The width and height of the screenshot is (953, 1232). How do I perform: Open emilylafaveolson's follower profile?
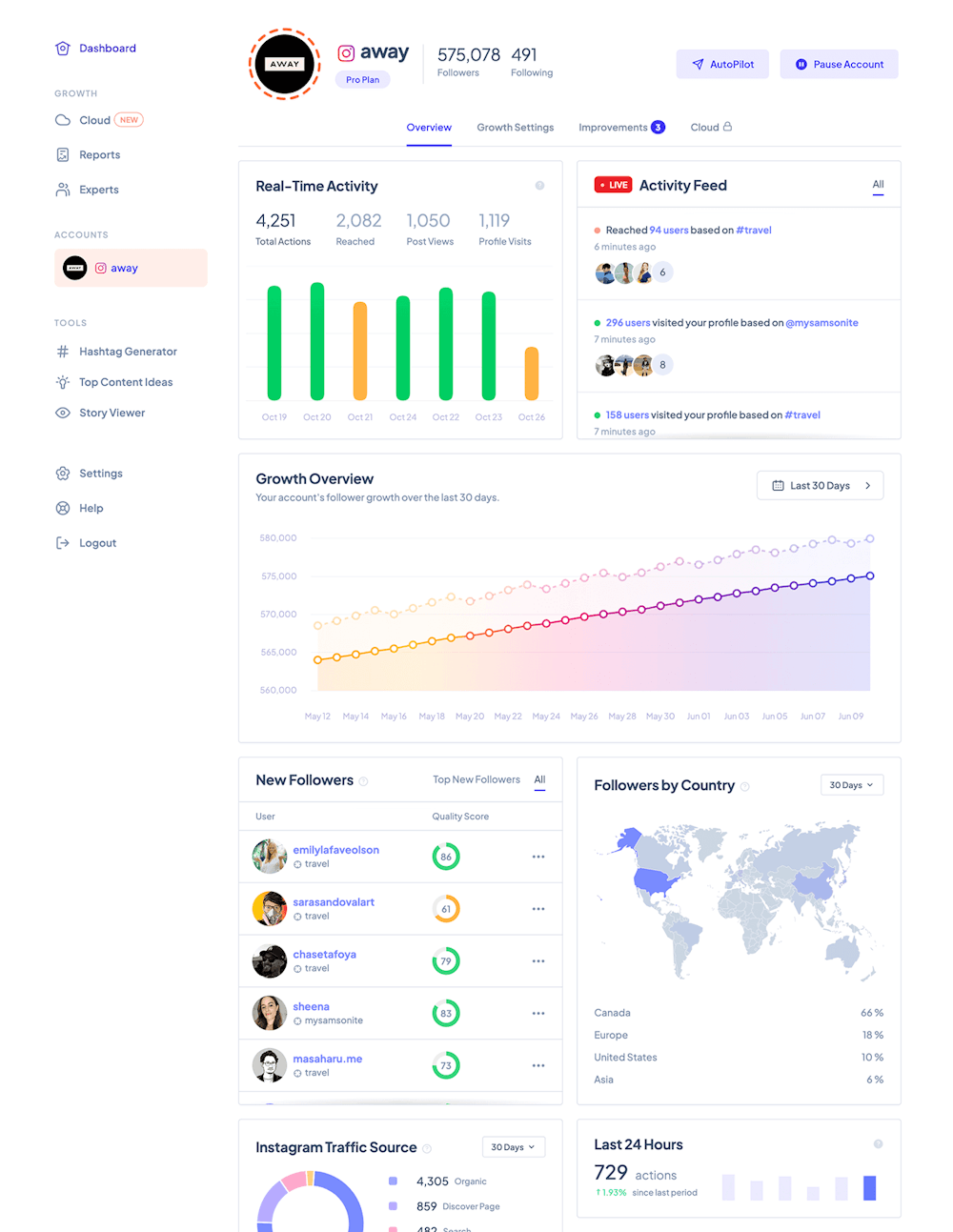(335, 849)
